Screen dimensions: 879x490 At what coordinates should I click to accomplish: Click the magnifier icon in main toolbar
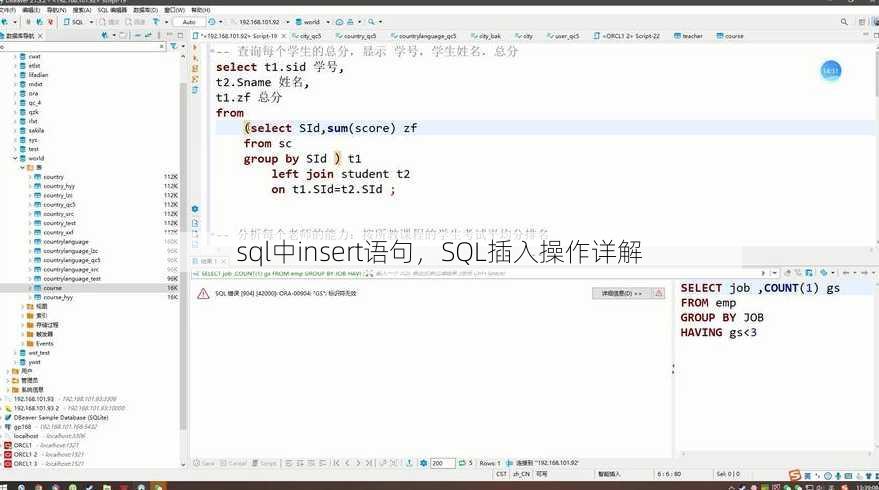(371, 22)
